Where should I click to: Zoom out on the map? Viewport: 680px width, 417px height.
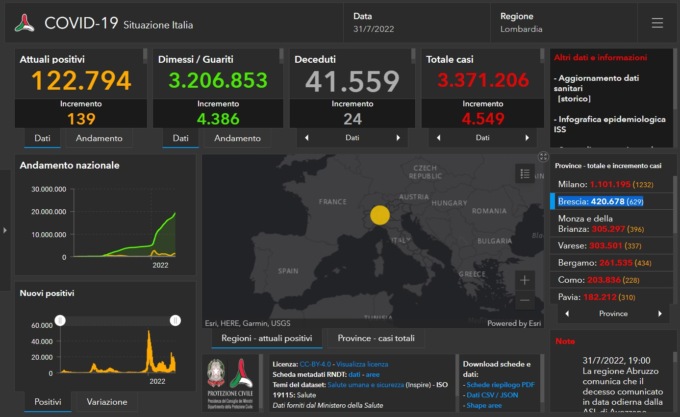[x=525, y=300]
